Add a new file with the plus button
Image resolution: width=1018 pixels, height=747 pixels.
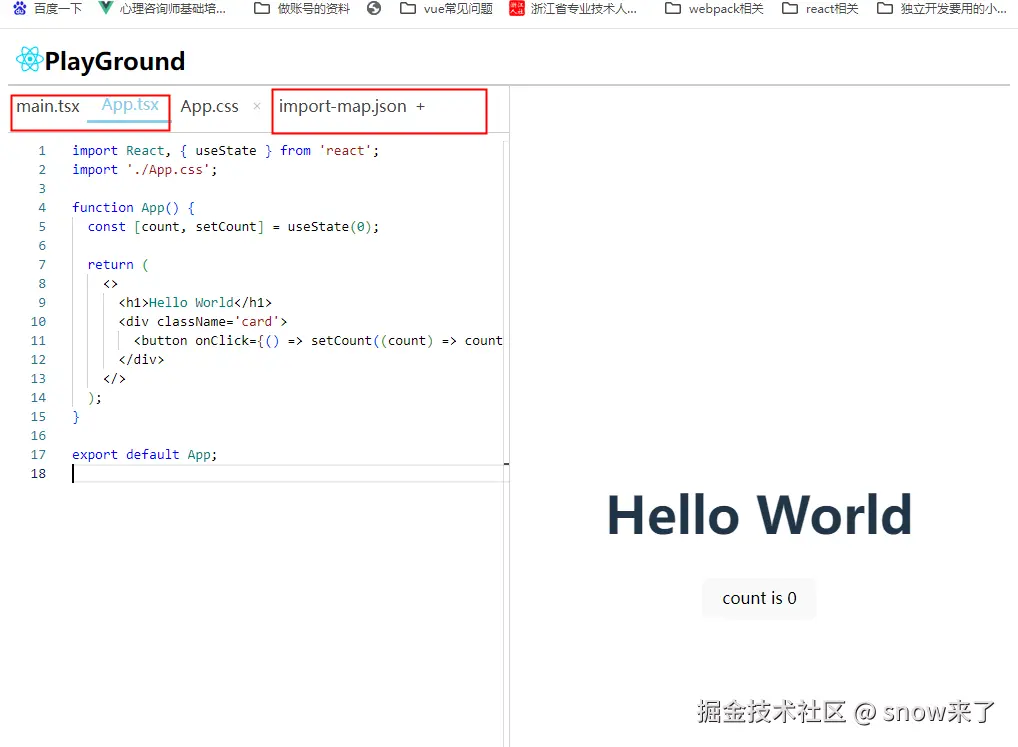(421, 106)
